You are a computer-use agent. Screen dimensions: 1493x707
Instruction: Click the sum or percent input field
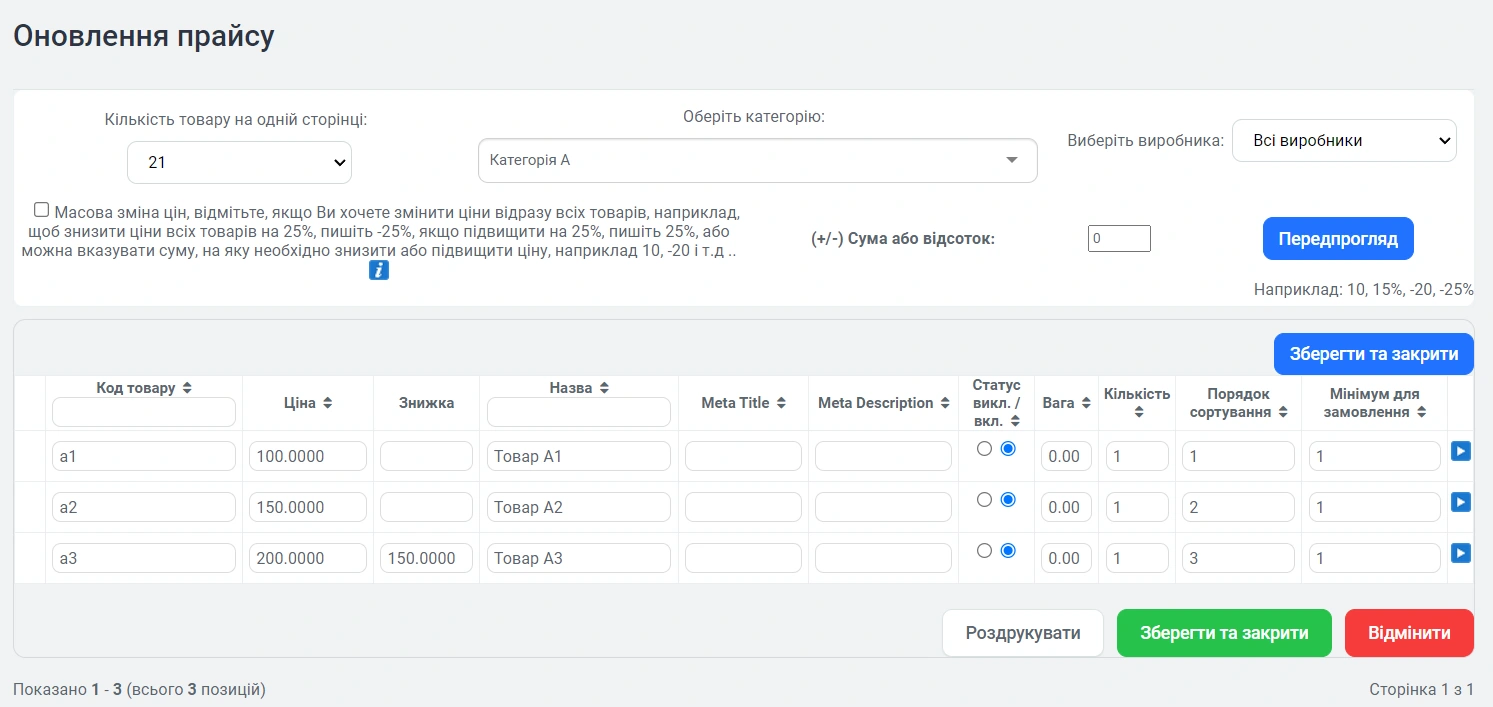1119,239
